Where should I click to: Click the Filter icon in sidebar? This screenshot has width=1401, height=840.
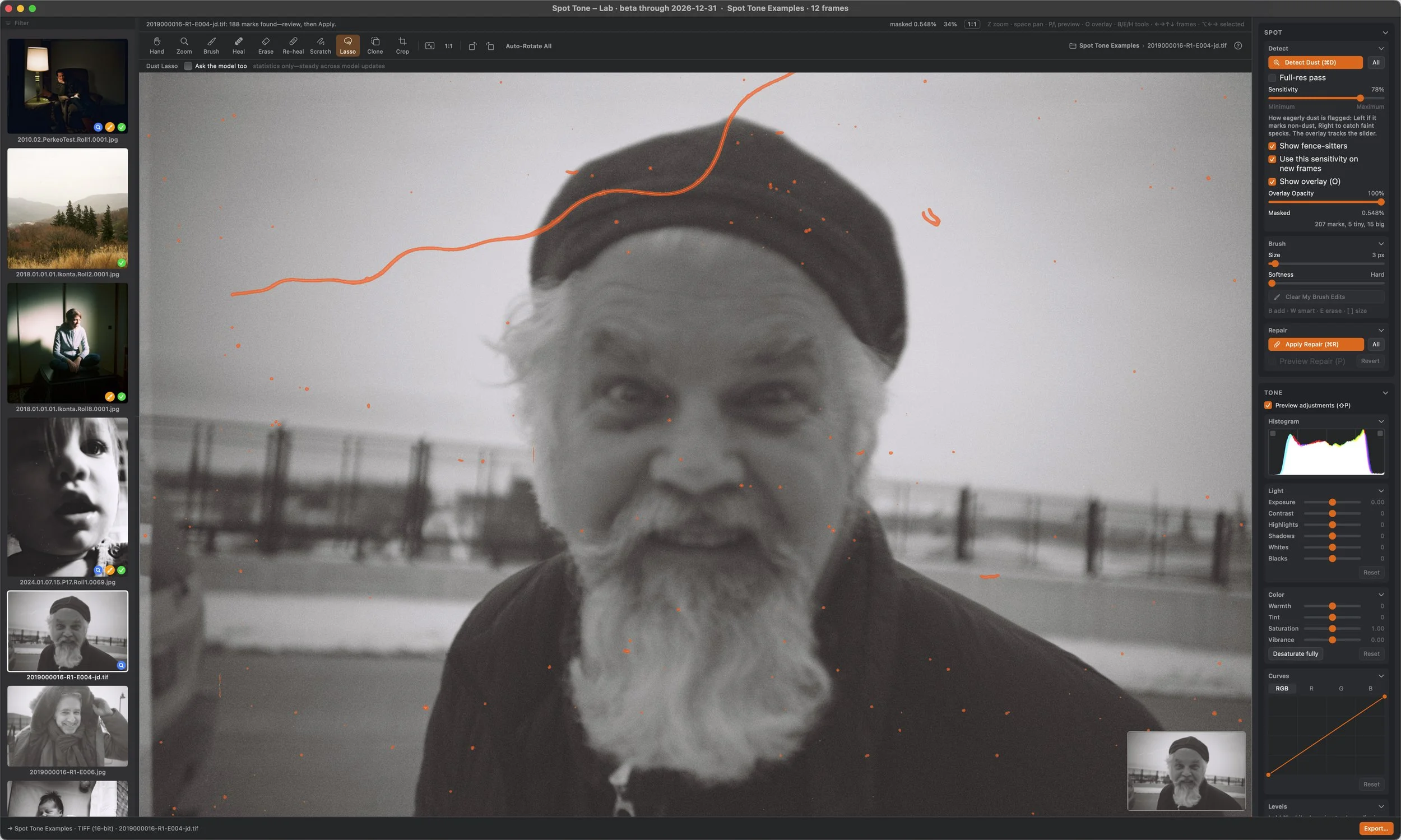pyautogui.click(x=8, y=23)
